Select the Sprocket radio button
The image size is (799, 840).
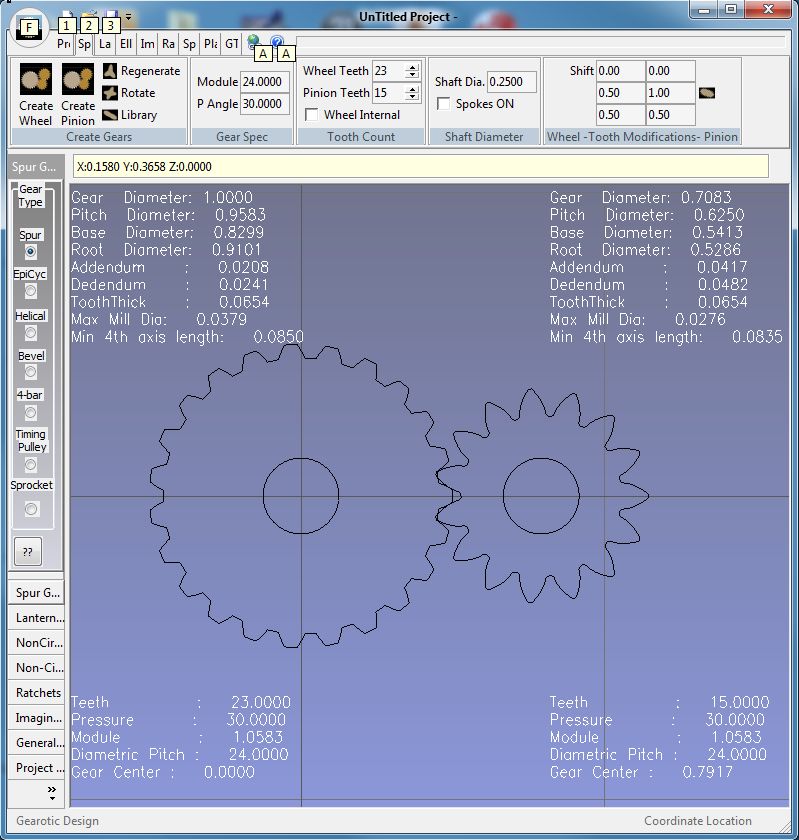pos(31,508)
